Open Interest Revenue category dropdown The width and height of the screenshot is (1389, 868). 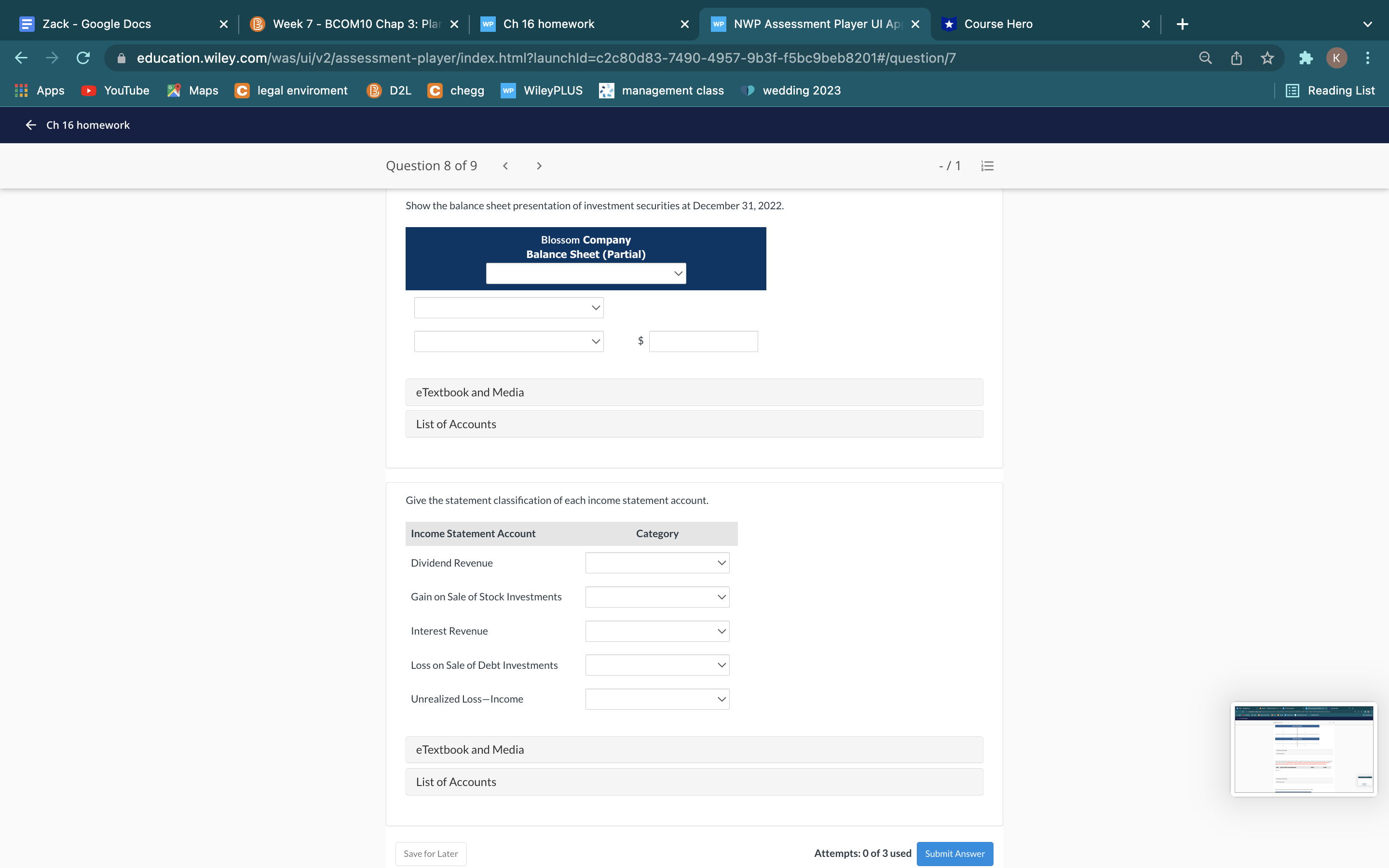coord(656,631)
